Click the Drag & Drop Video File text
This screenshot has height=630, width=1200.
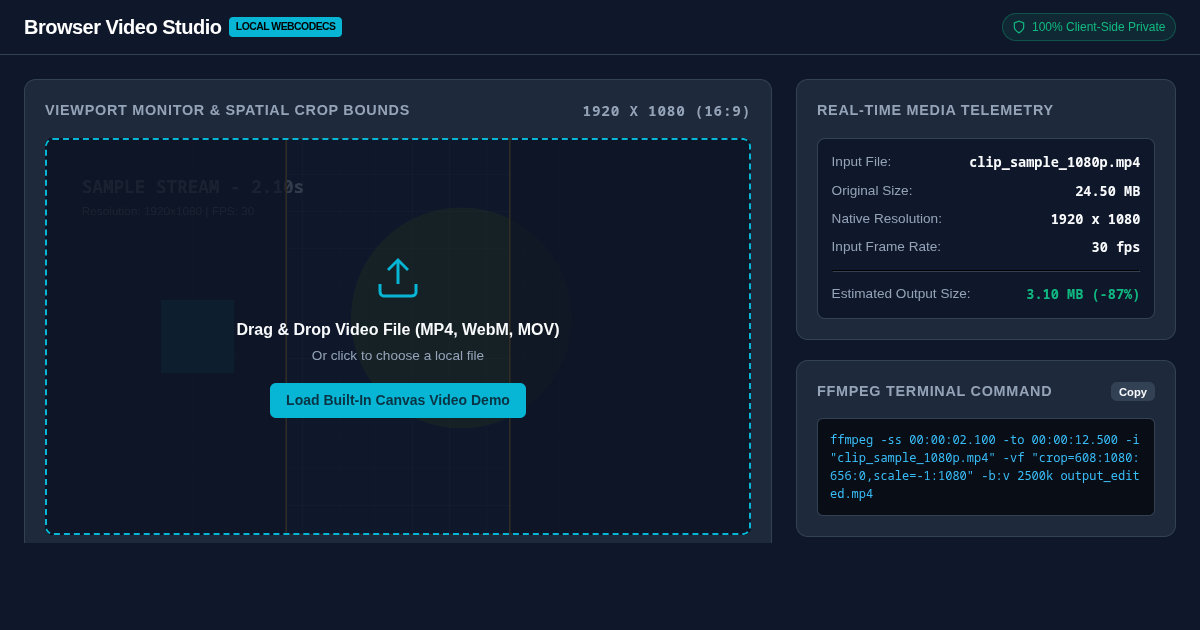point(398,330)
